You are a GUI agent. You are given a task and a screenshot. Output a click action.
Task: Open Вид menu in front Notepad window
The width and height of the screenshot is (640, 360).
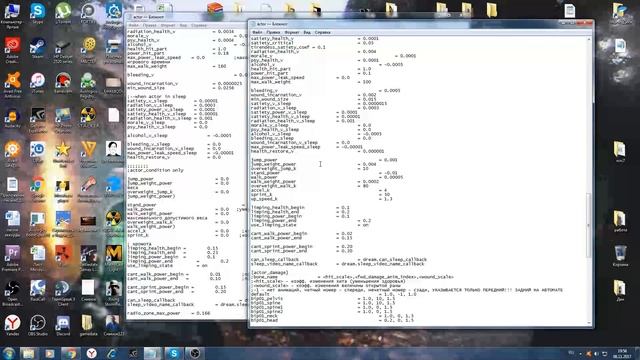(307, 32)
